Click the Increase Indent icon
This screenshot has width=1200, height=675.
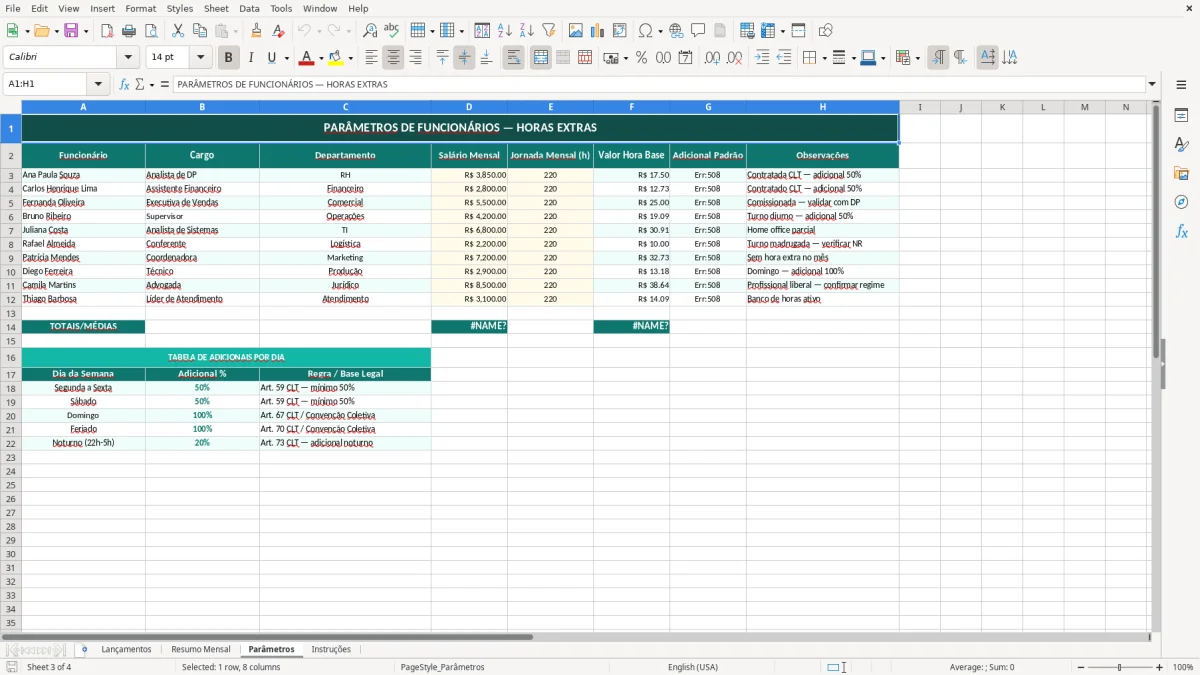point(762,58)
